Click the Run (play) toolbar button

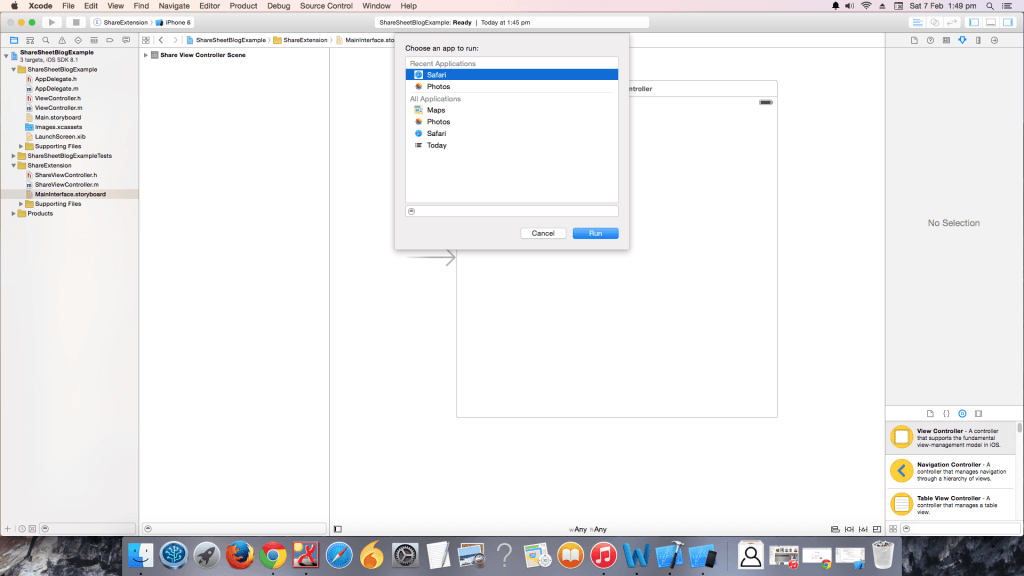coord(52,22)
